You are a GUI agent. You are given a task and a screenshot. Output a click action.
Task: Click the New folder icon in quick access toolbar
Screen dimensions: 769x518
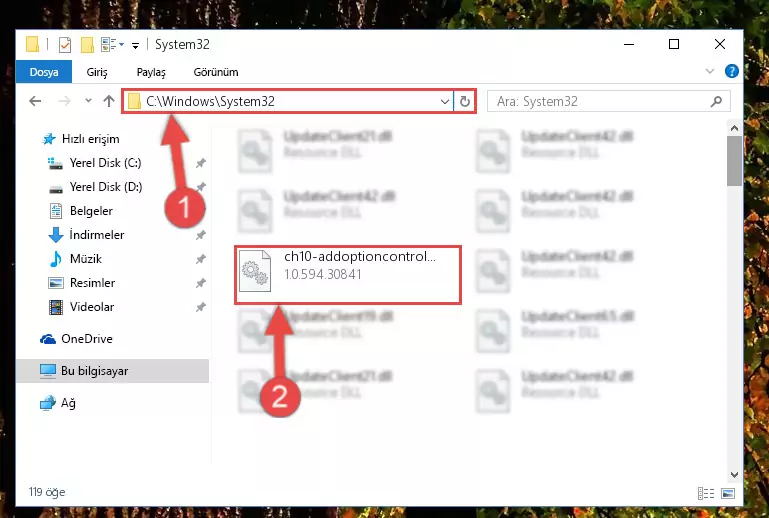pos(87,45)
